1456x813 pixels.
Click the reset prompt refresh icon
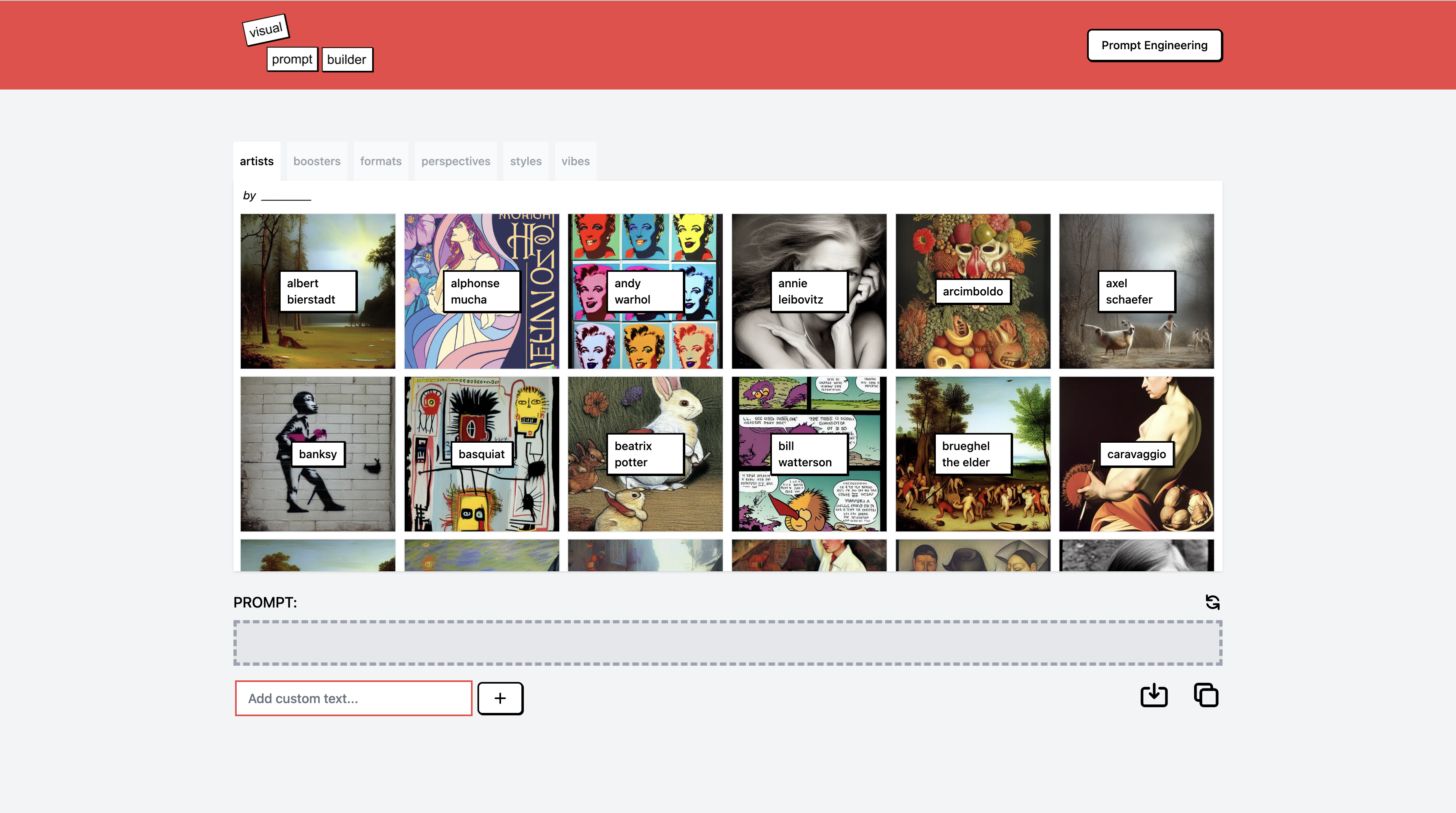click(1212, 602)
